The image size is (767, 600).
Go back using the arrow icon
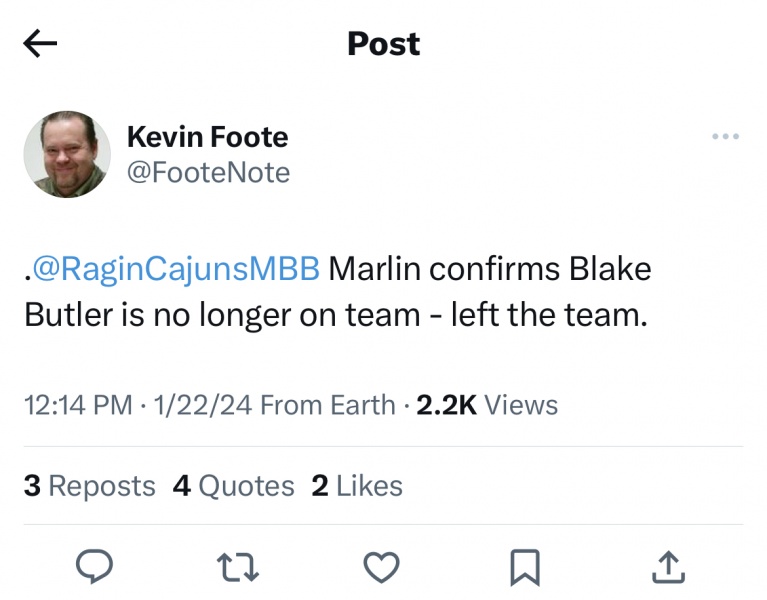click(41, 43)
